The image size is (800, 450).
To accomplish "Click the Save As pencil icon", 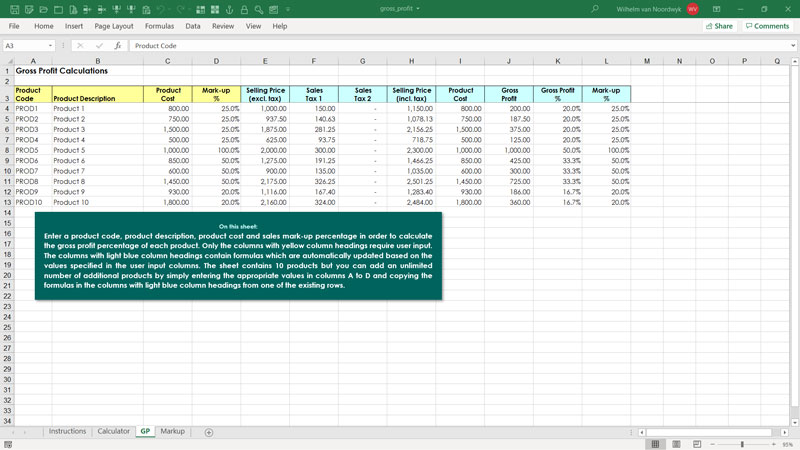I will [29, 10].
